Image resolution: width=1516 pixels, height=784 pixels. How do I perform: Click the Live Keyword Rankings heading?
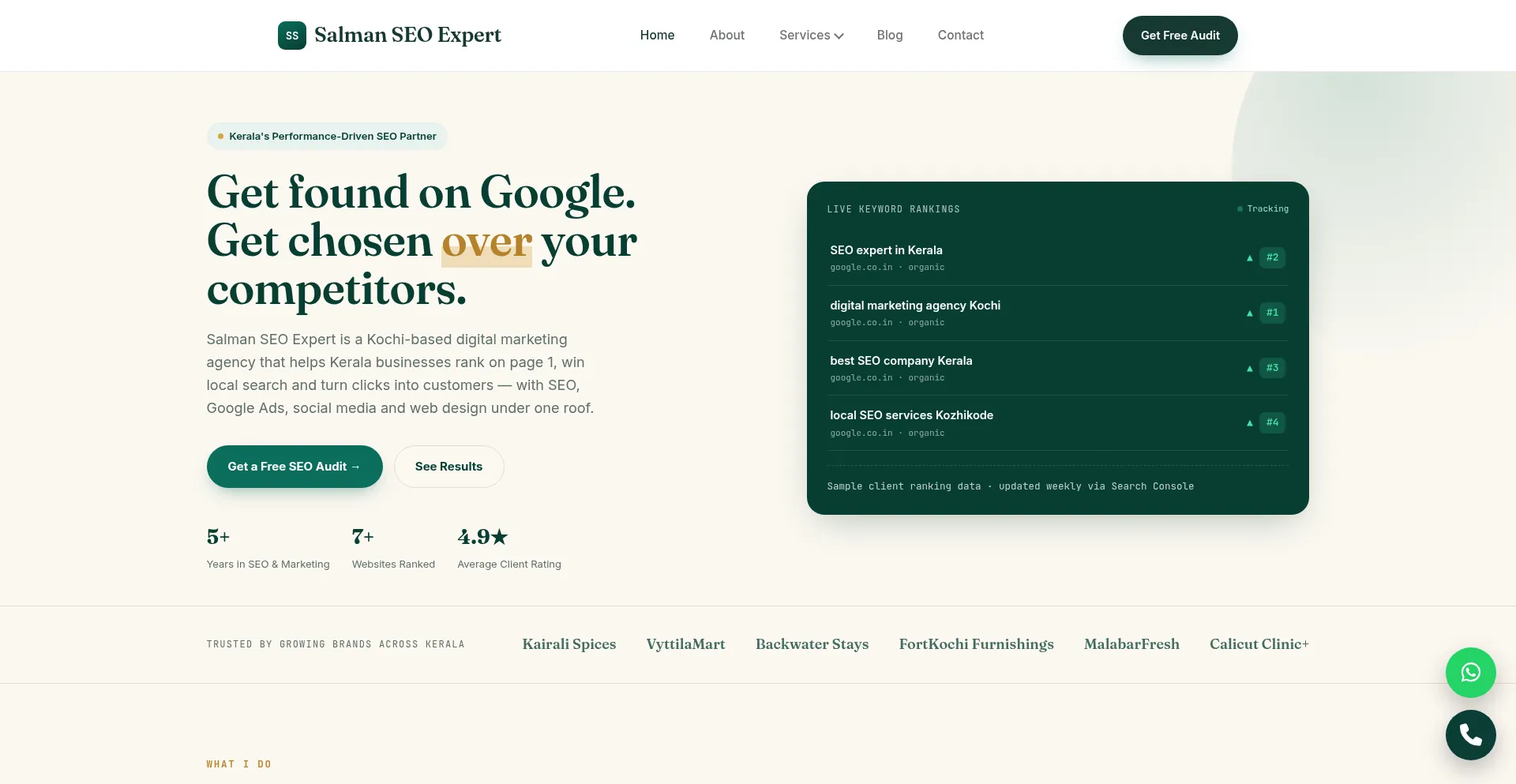click(x=893, y=209)
